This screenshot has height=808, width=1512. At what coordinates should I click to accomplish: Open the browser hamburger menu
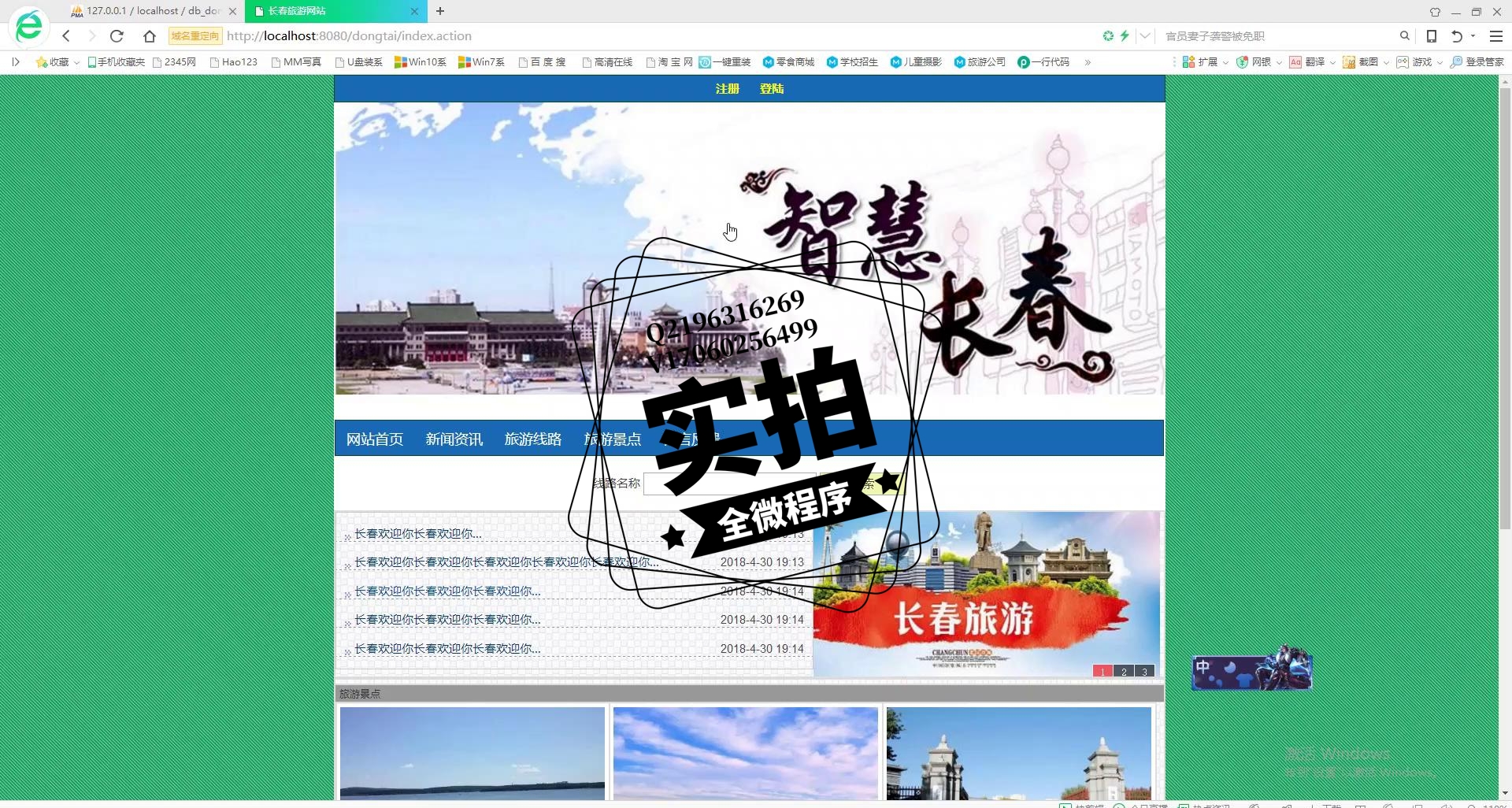point(1496,36)
